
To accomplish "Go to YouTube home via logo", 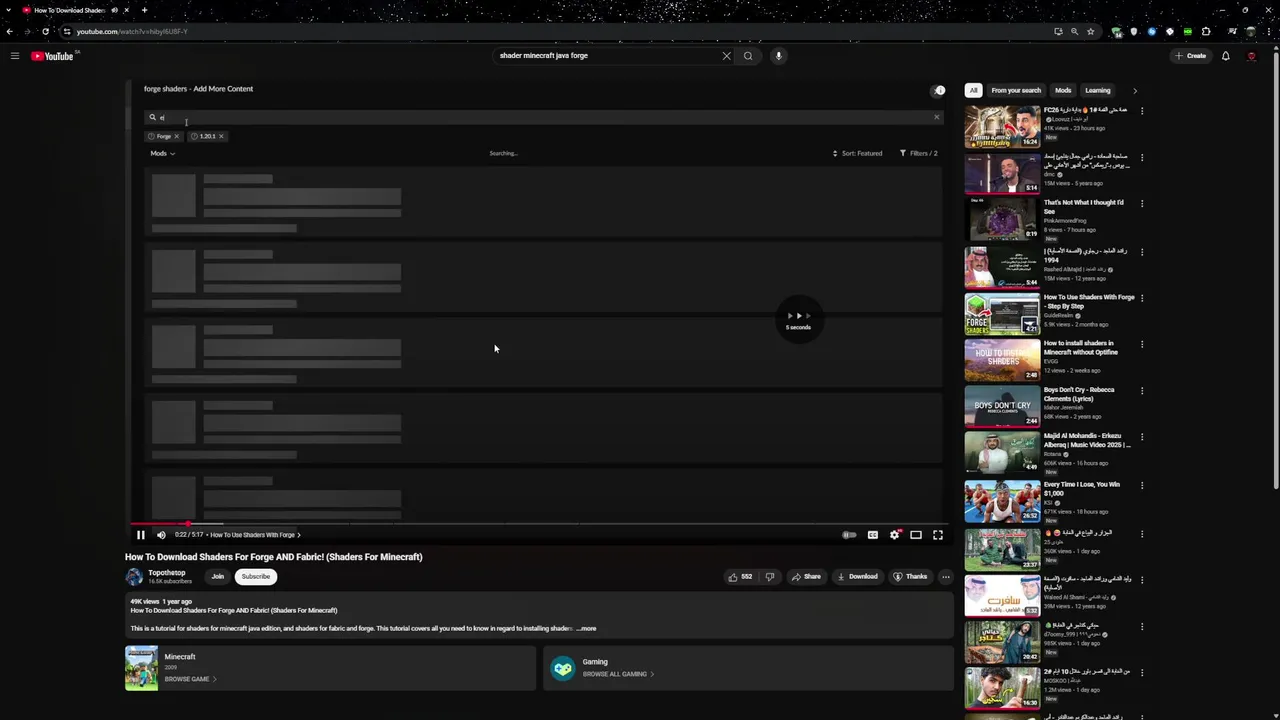I will coord(52,56).
